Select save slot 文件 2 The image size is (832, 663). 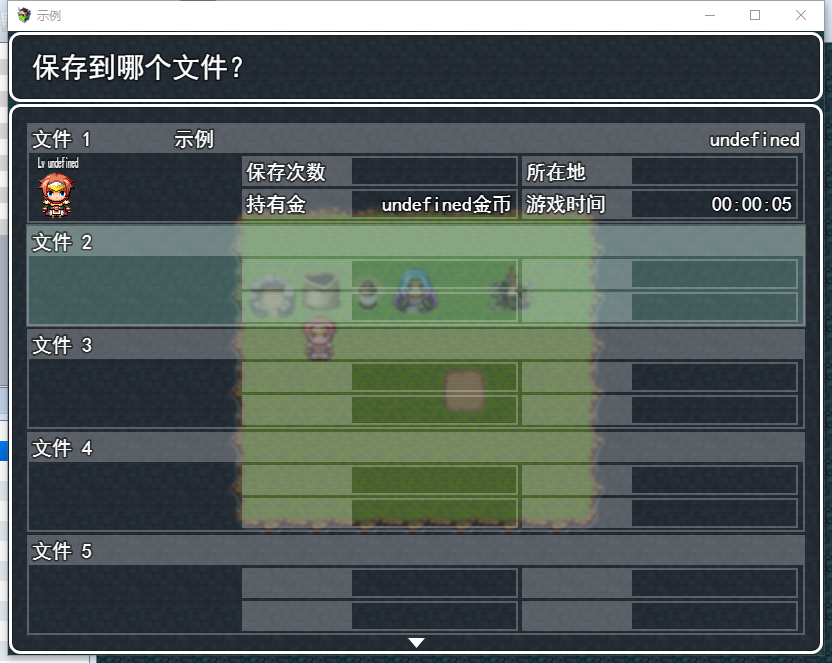[416, 276]
